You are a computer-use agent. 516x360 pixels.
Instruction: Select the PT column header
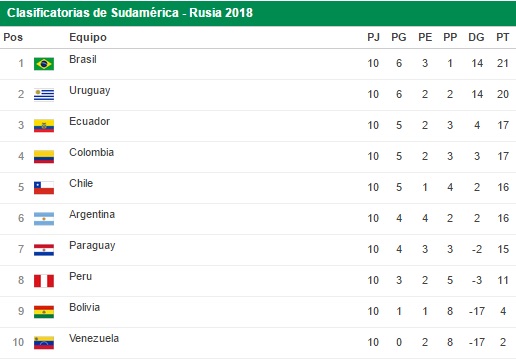503,37
